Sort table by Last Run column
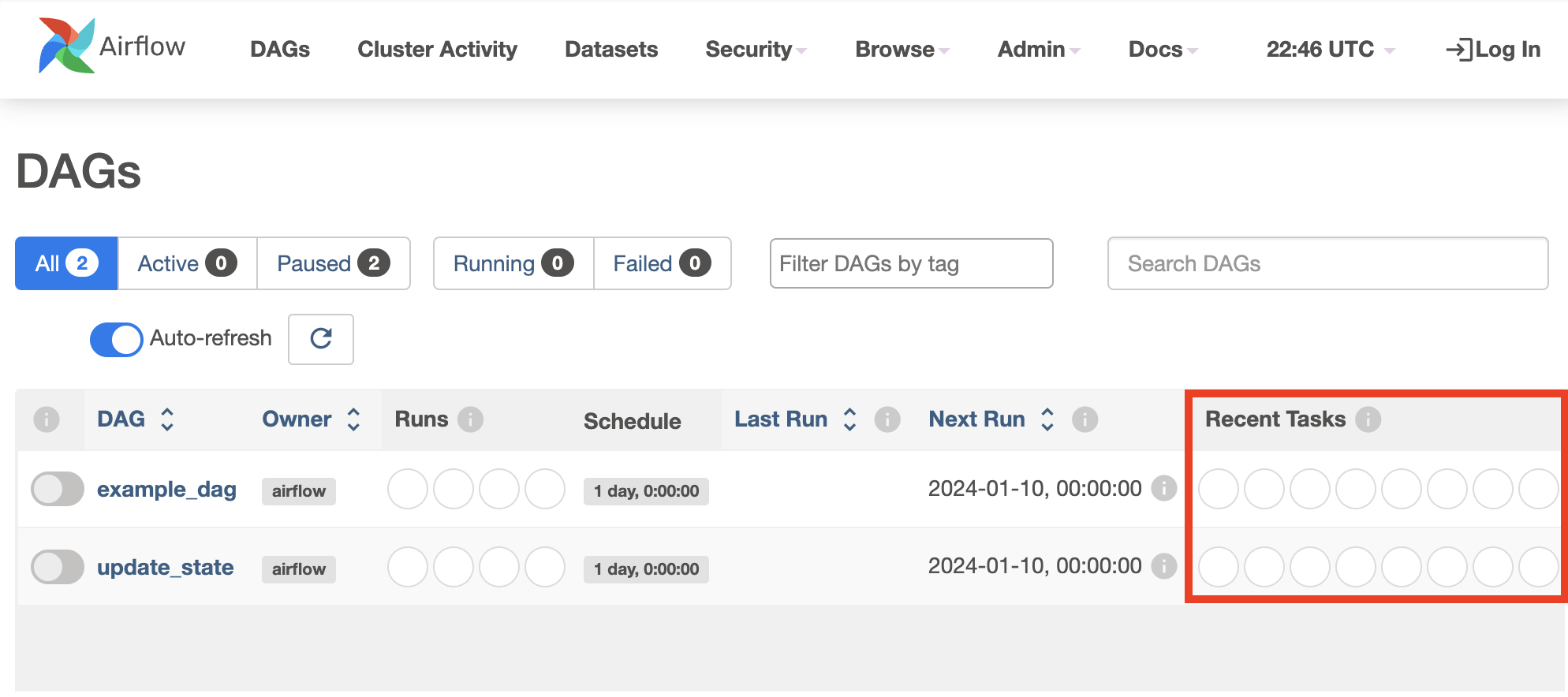1568x697 pixels. 795,419
